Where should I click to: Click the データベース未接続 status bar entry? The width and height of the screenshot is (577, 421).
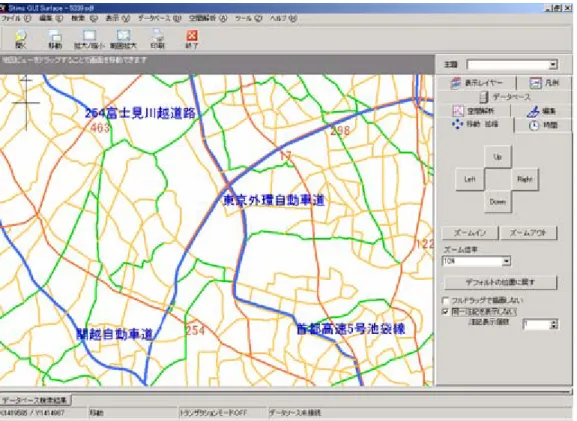[x=295, y=413]
